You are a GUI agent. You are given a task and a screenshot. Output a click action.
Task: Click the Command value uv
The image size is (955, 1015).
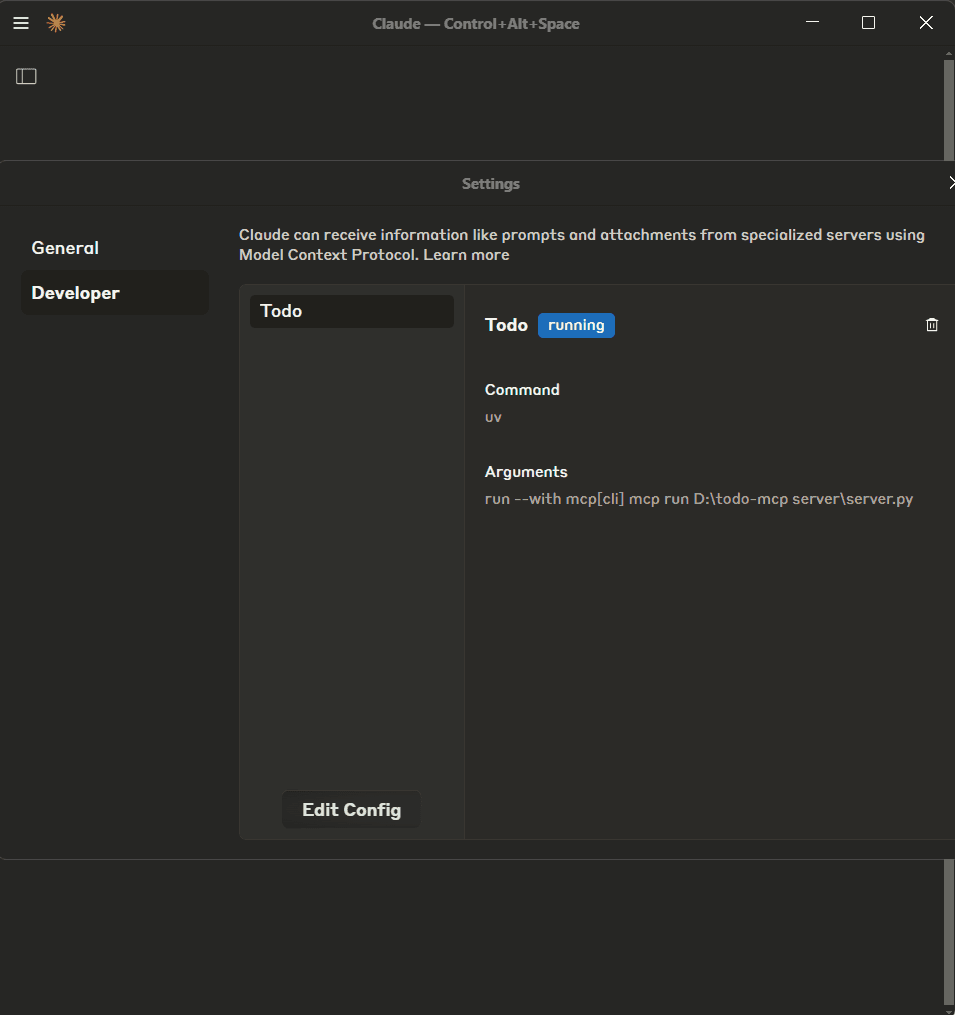click(493, 418)
